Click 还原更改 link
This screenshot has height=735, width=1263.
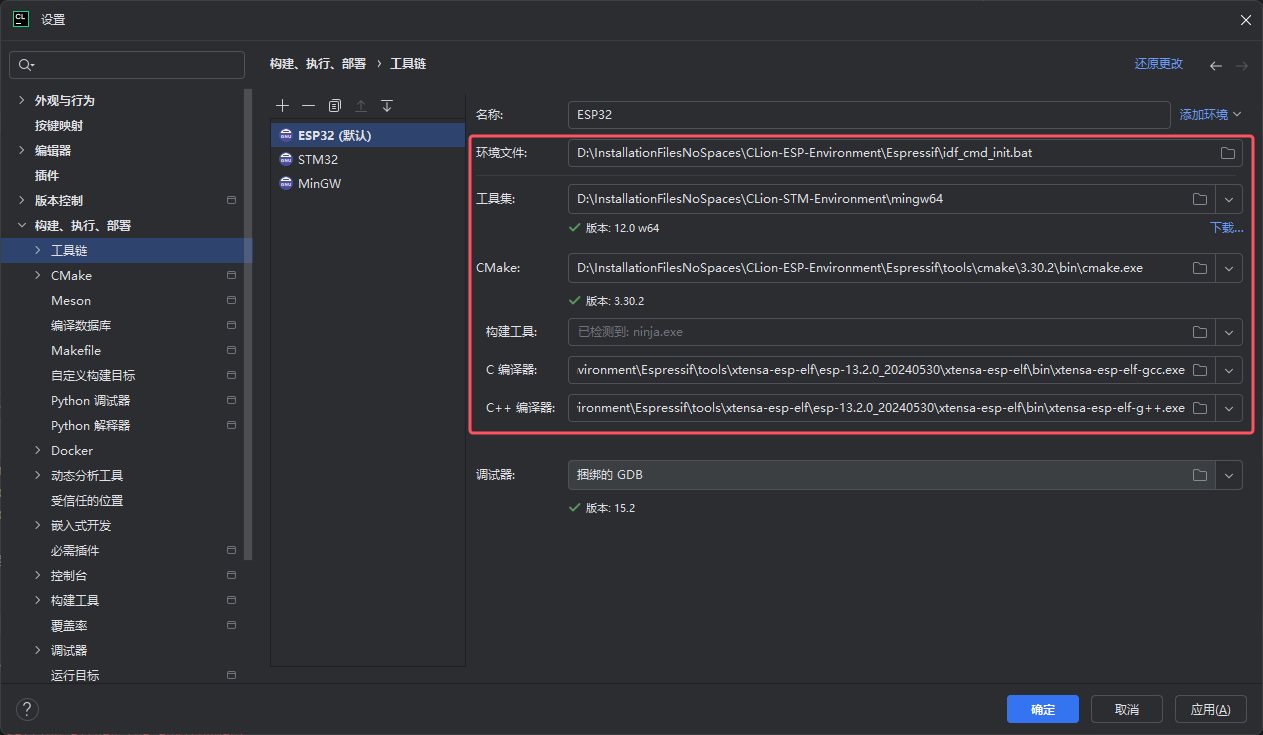1159,64
